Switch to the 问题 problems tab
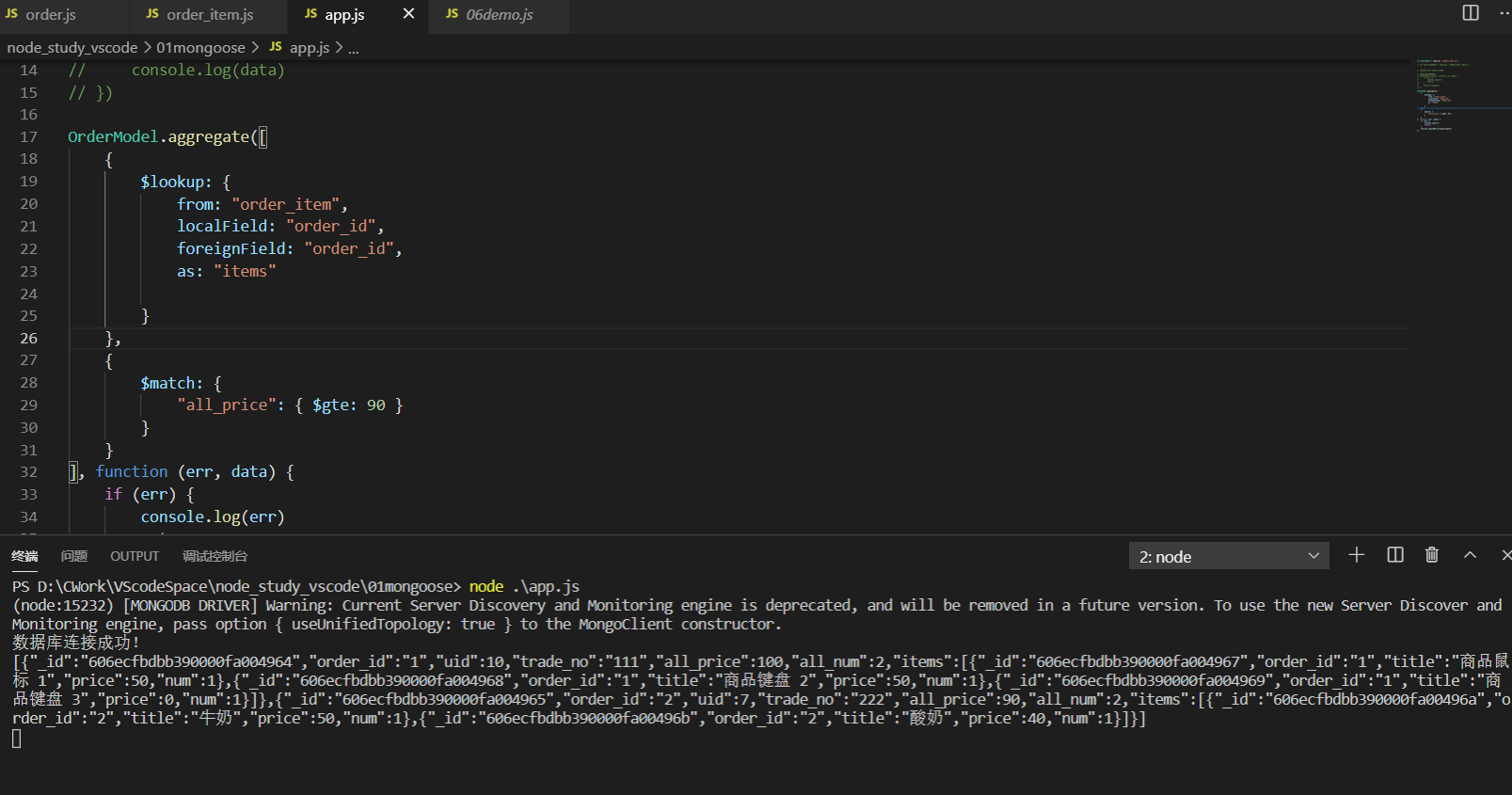Image resolution: width=1512 pixels, height=795 pixels. click(74, 556)
